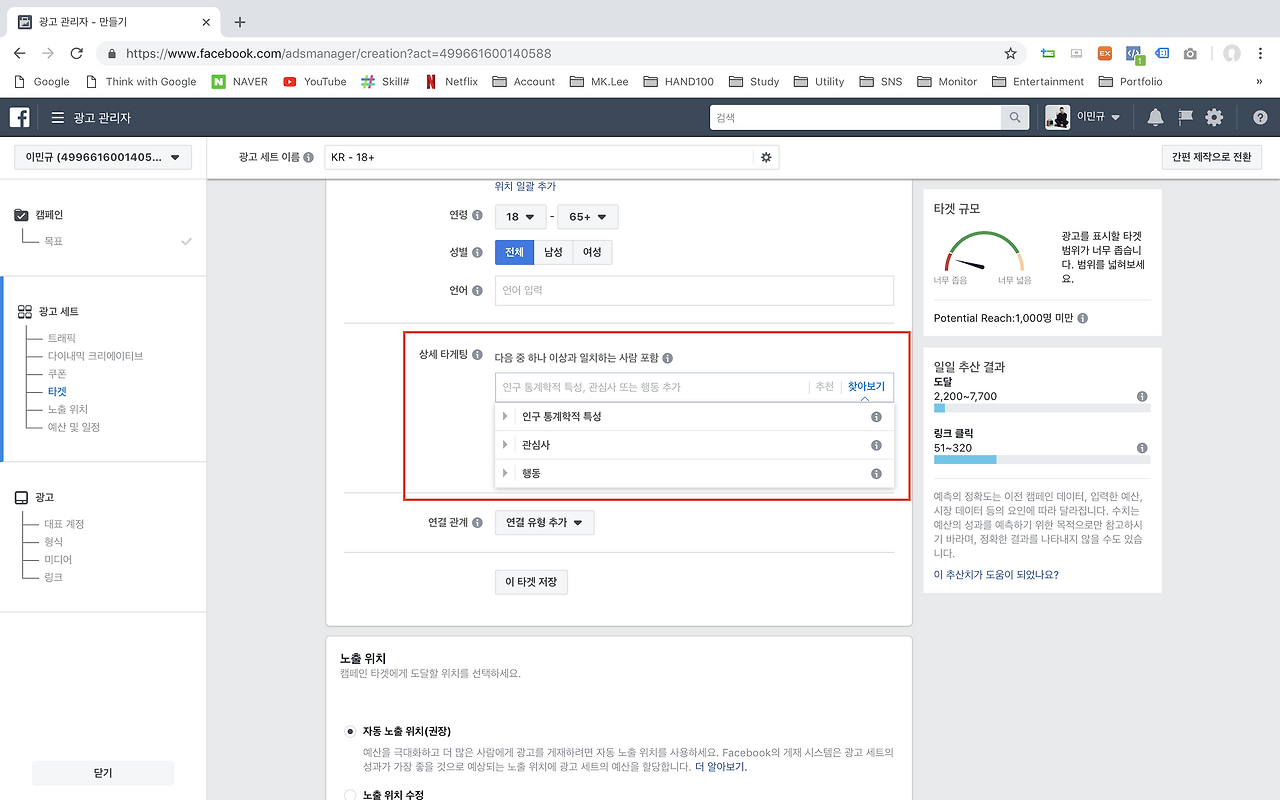Click the 이 타겟 저장 button

pos(531,581)
